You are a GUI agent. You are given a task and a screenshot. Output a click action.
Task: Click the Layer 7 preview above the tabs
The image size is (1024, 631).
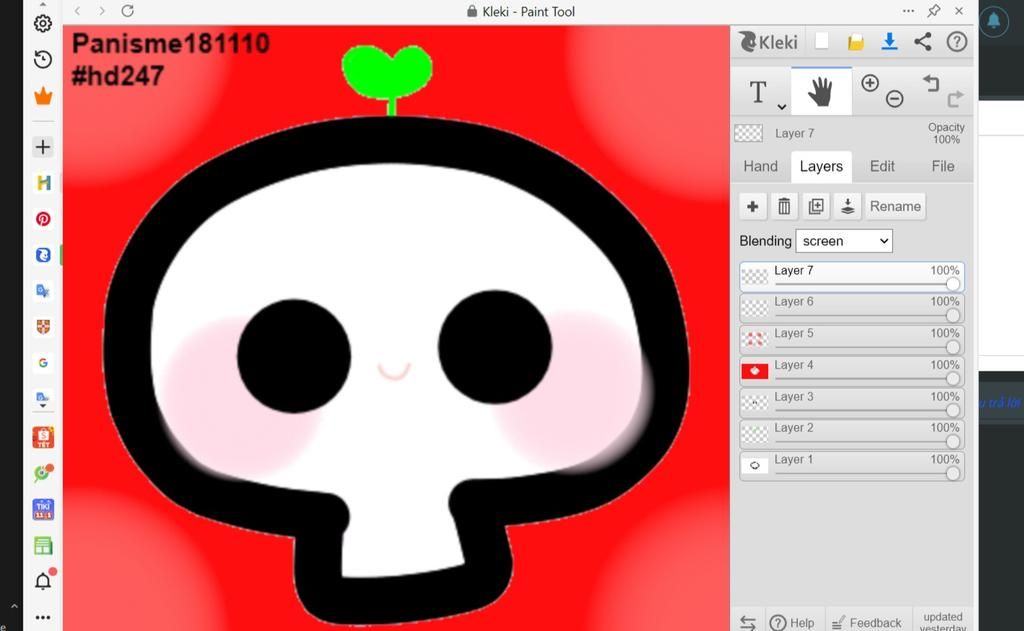pyautogui.click(x=748, y=134)
